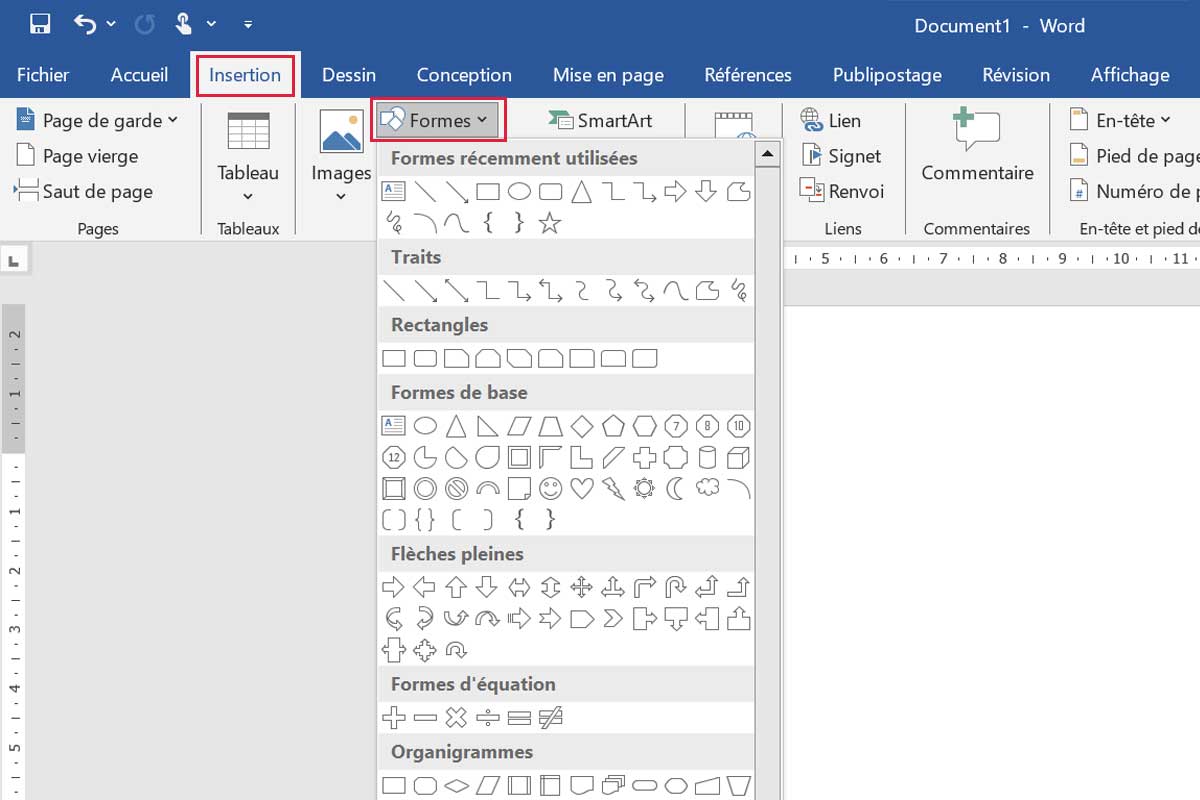
Task: Insert a Page vierge
Action: point(85,156)
